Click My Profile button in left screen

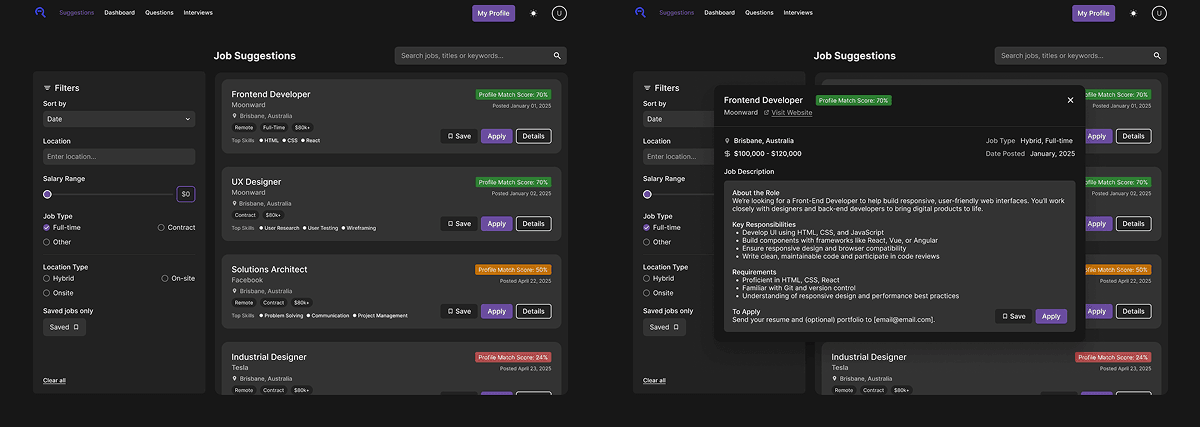click(494, 13)
